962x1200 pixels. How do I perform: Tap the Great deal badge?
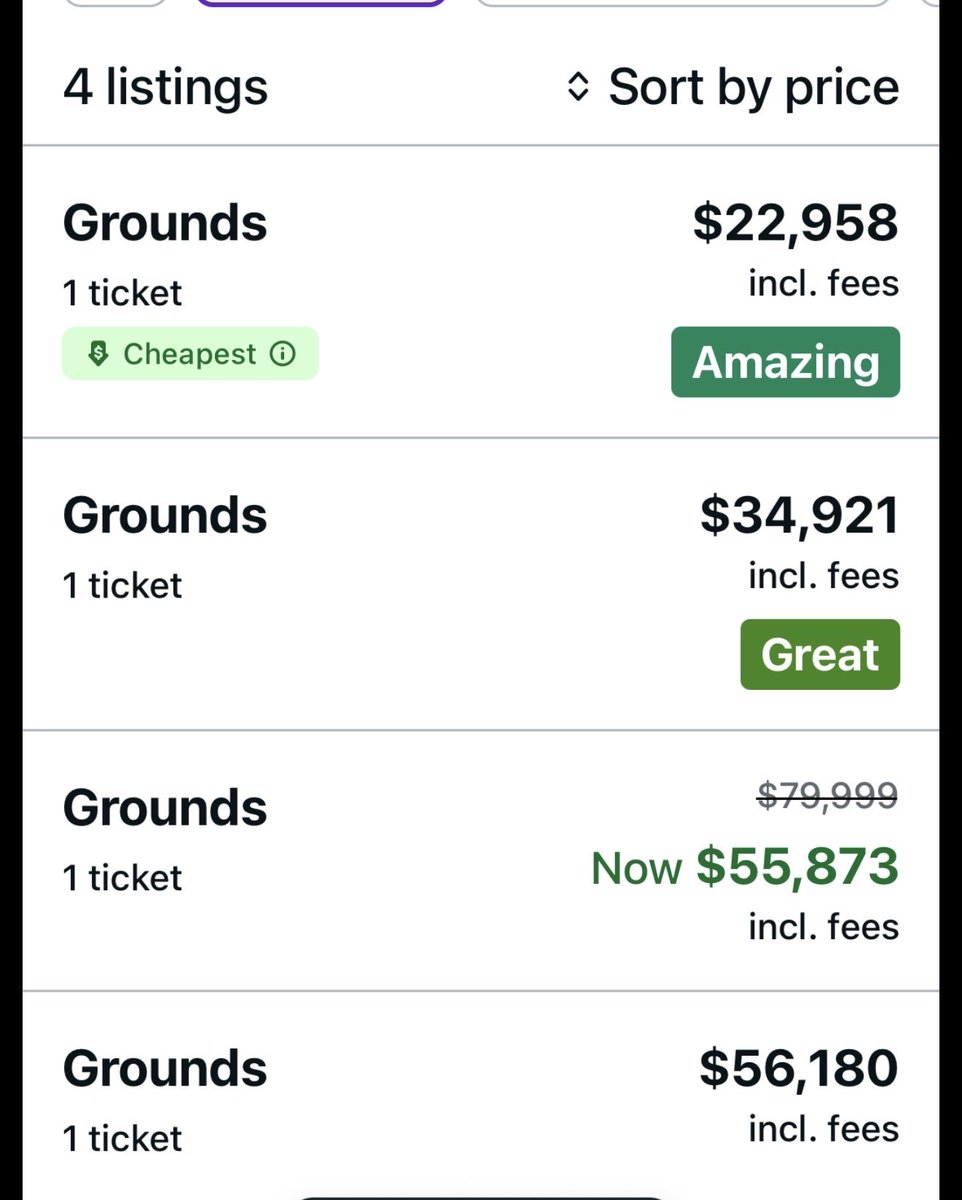coord(820,654)
